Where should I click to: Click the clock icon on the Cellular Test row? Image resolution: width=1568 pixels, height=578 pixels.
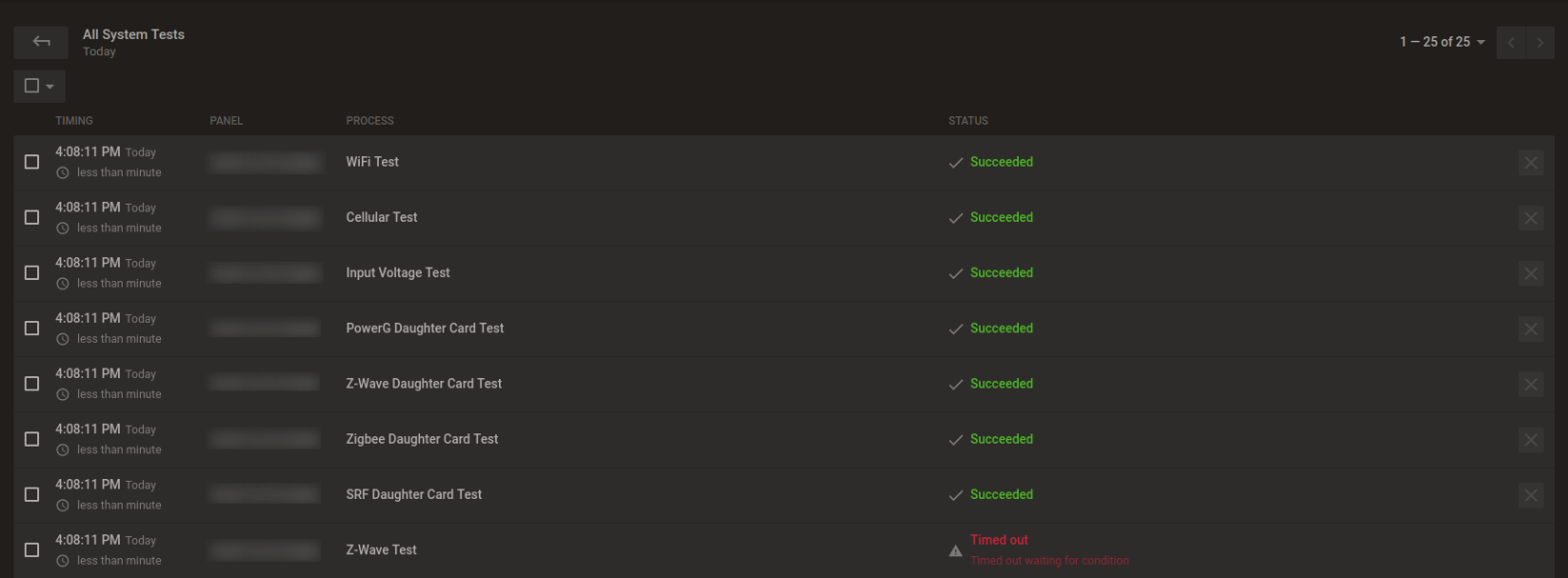(62, 228)
